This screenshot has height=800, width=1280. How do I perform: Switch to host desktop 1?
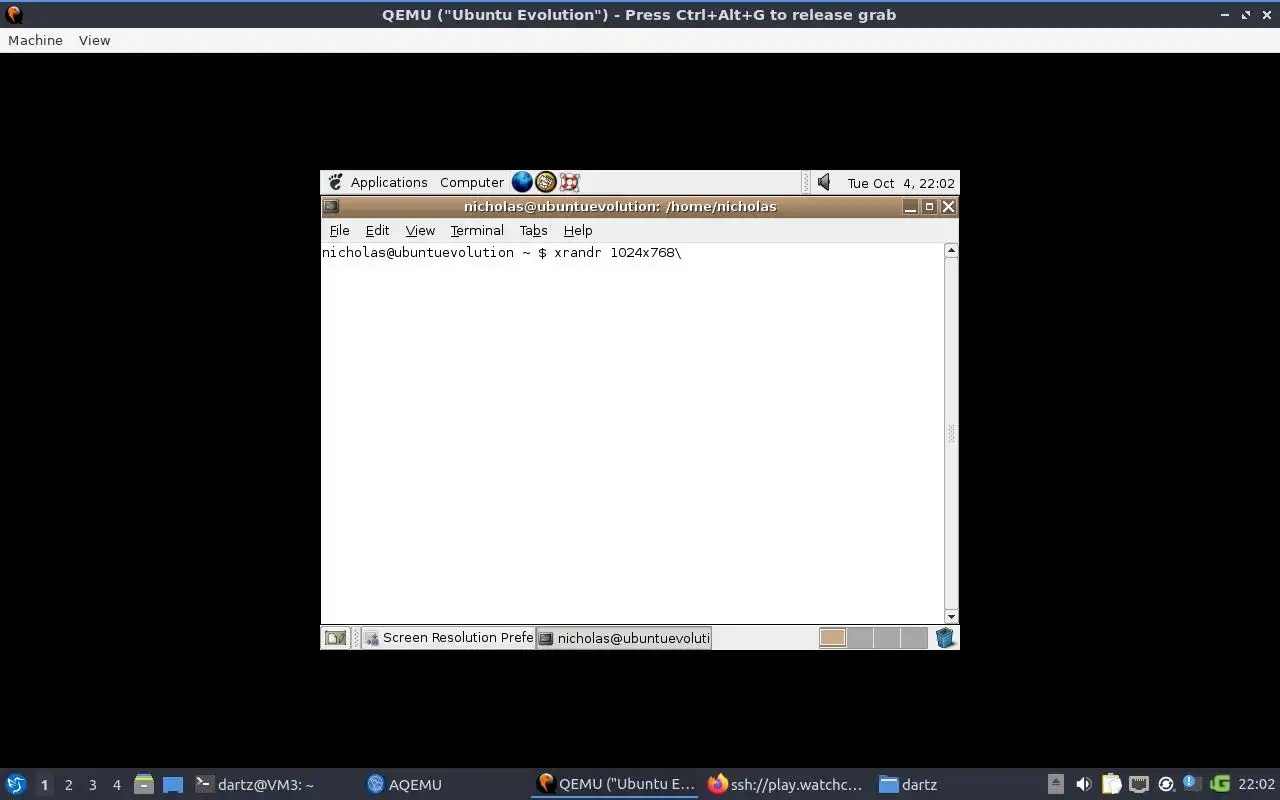[44, 785]
